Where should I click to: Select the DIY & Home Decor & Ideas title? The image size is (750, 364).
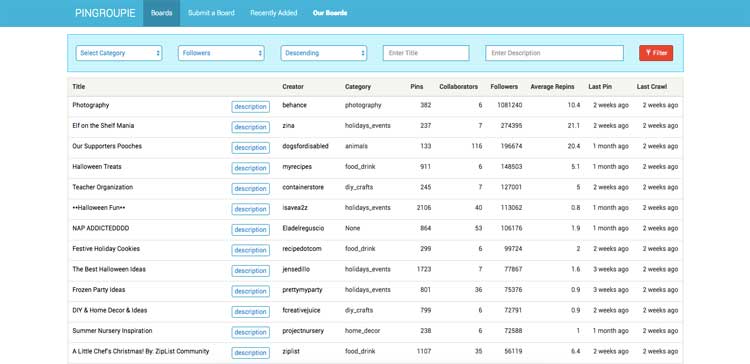(110, 310)
